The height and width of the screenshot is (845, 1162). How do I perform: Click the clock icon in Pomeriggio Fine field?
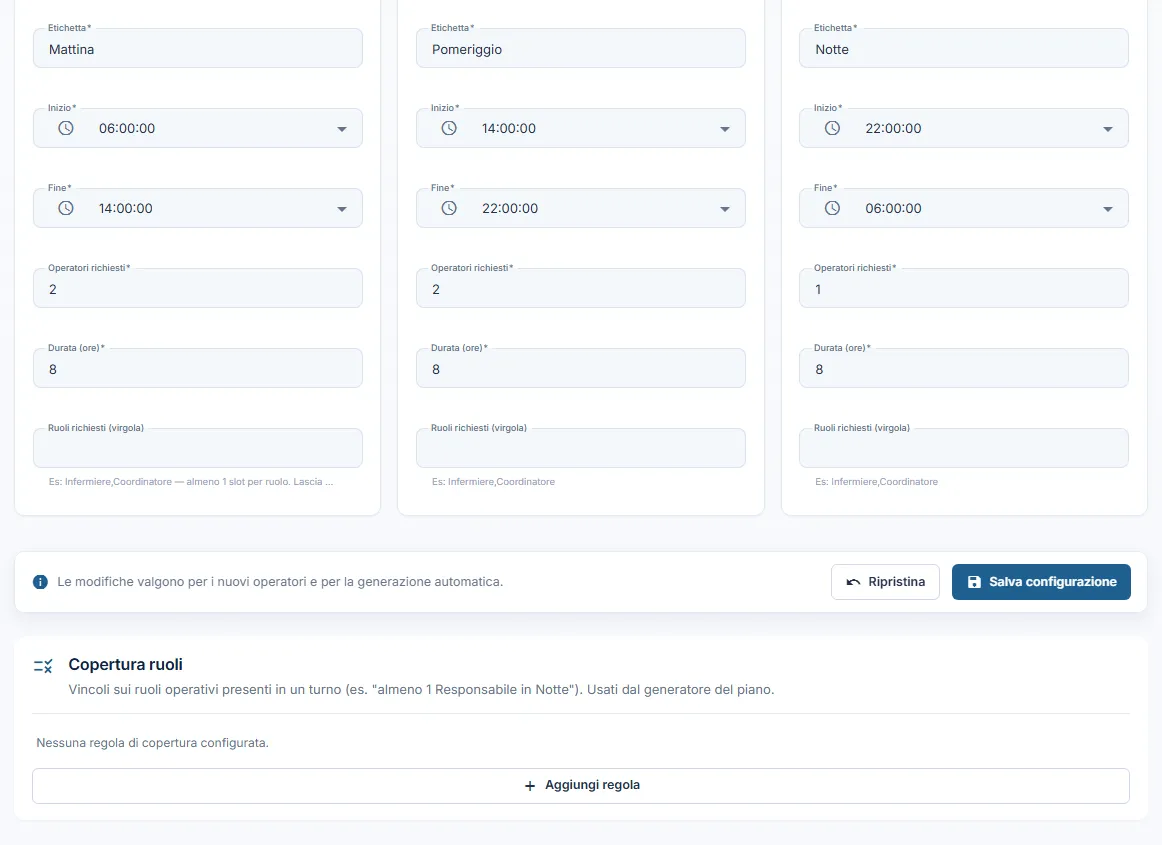click(449, 208)
